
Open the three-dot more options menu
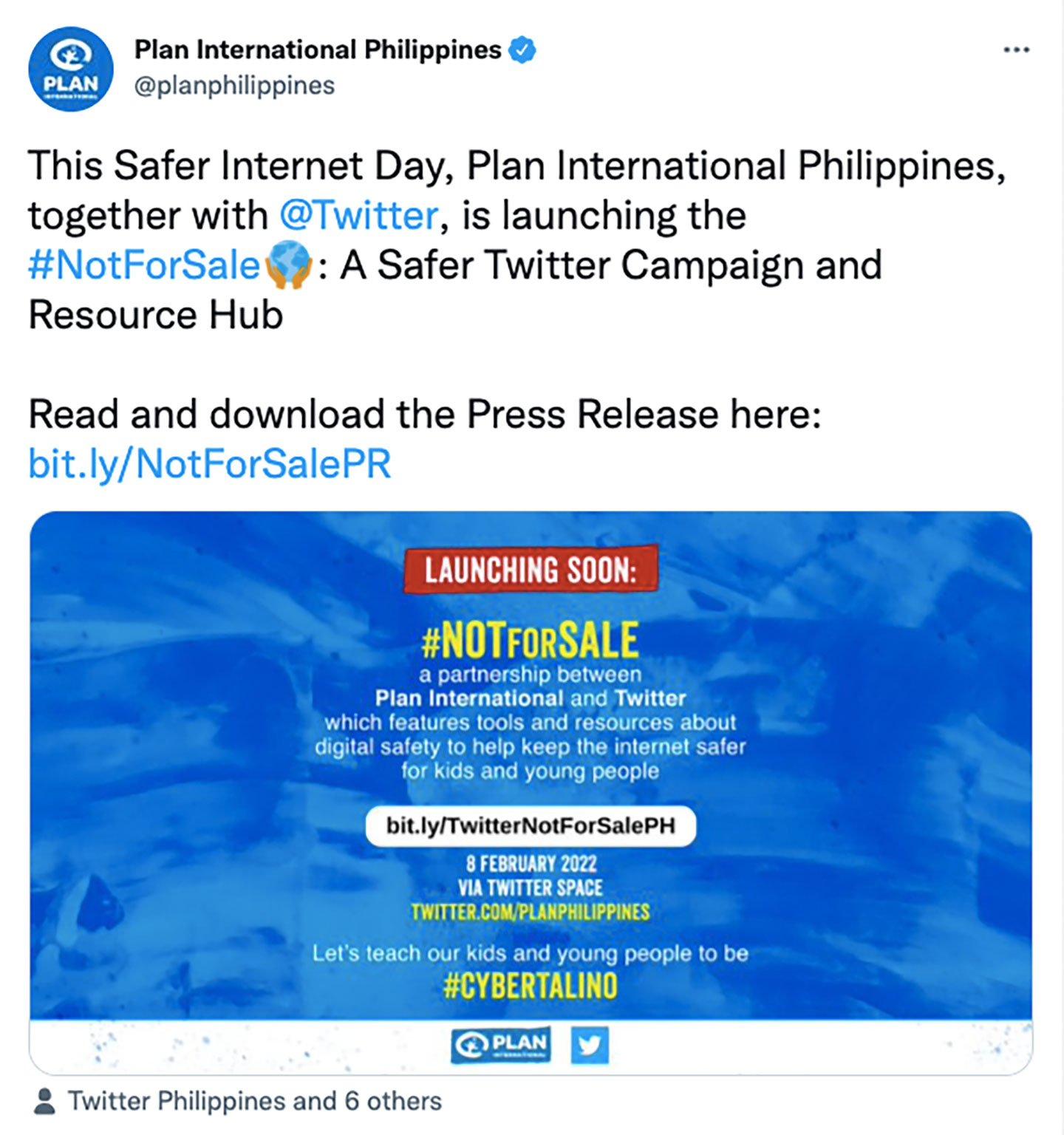tap(1016, 50)
